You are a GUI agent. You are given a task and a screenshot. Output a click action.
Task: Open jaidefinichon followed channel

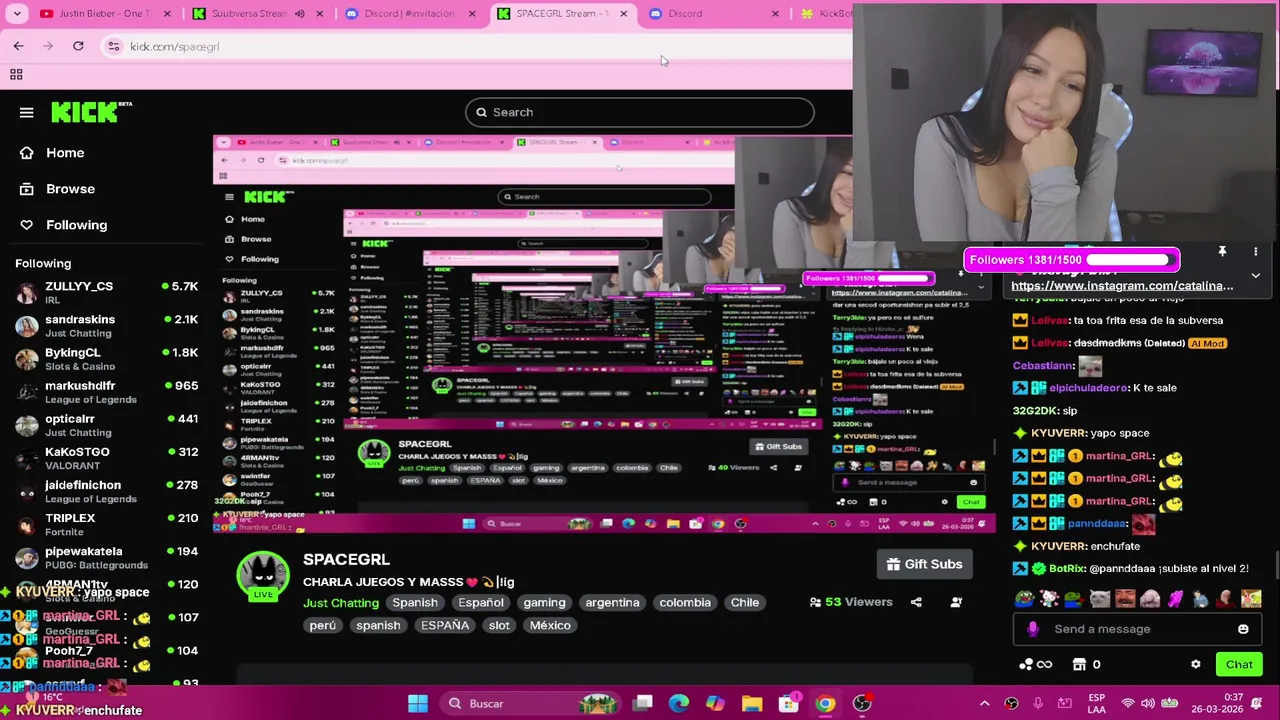coord(105,491)
